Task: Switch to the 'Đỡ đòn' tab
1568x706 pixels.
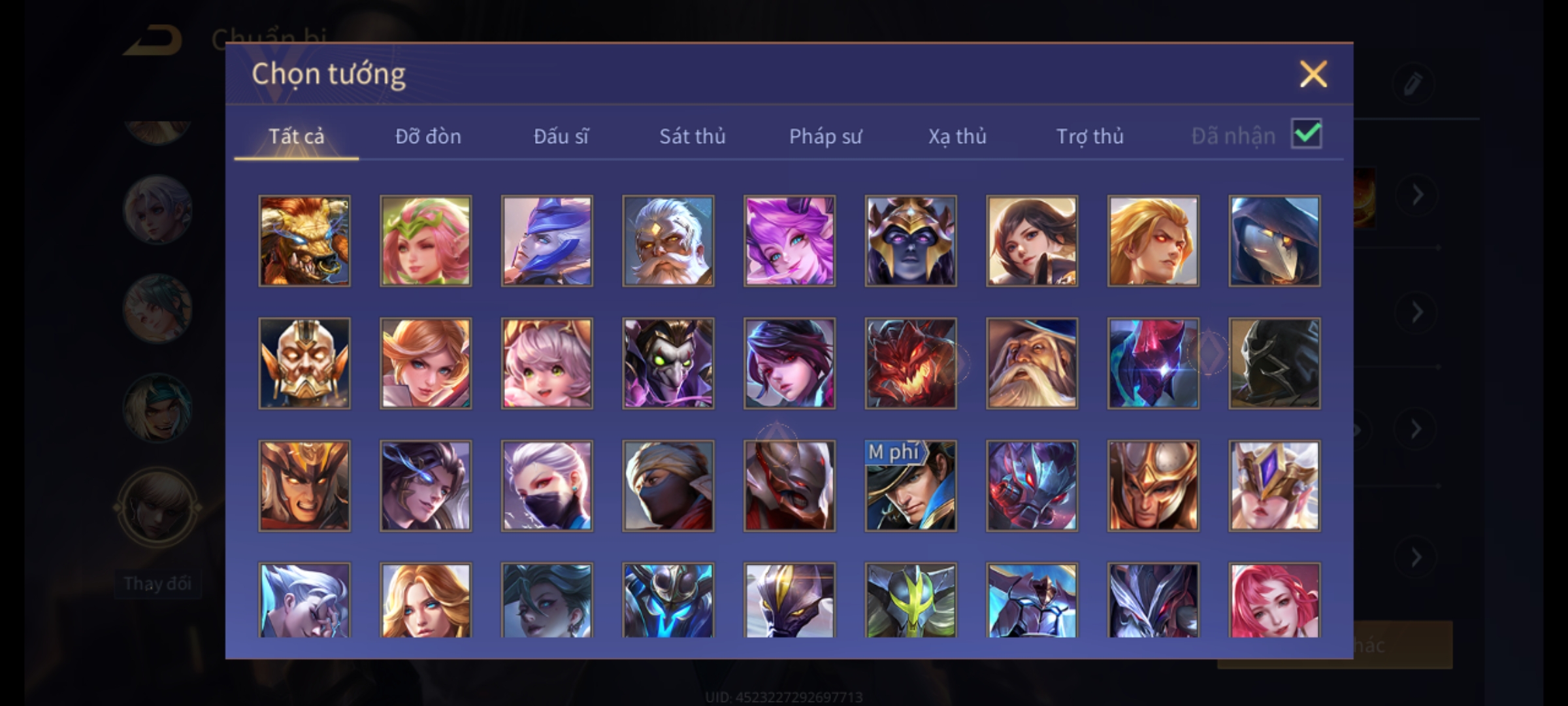Action: (428, 136)
